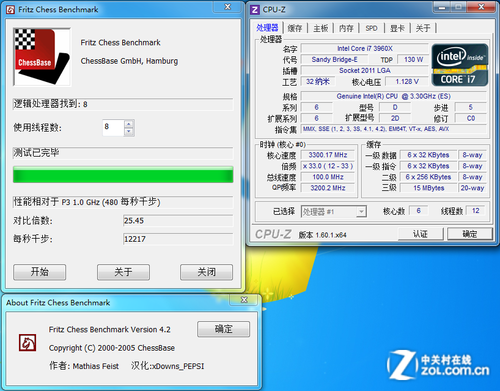Click the multiplier value x 33.0 (12 - 33)
This screenshot has height=391, width=500.
(x=328, y=166)
